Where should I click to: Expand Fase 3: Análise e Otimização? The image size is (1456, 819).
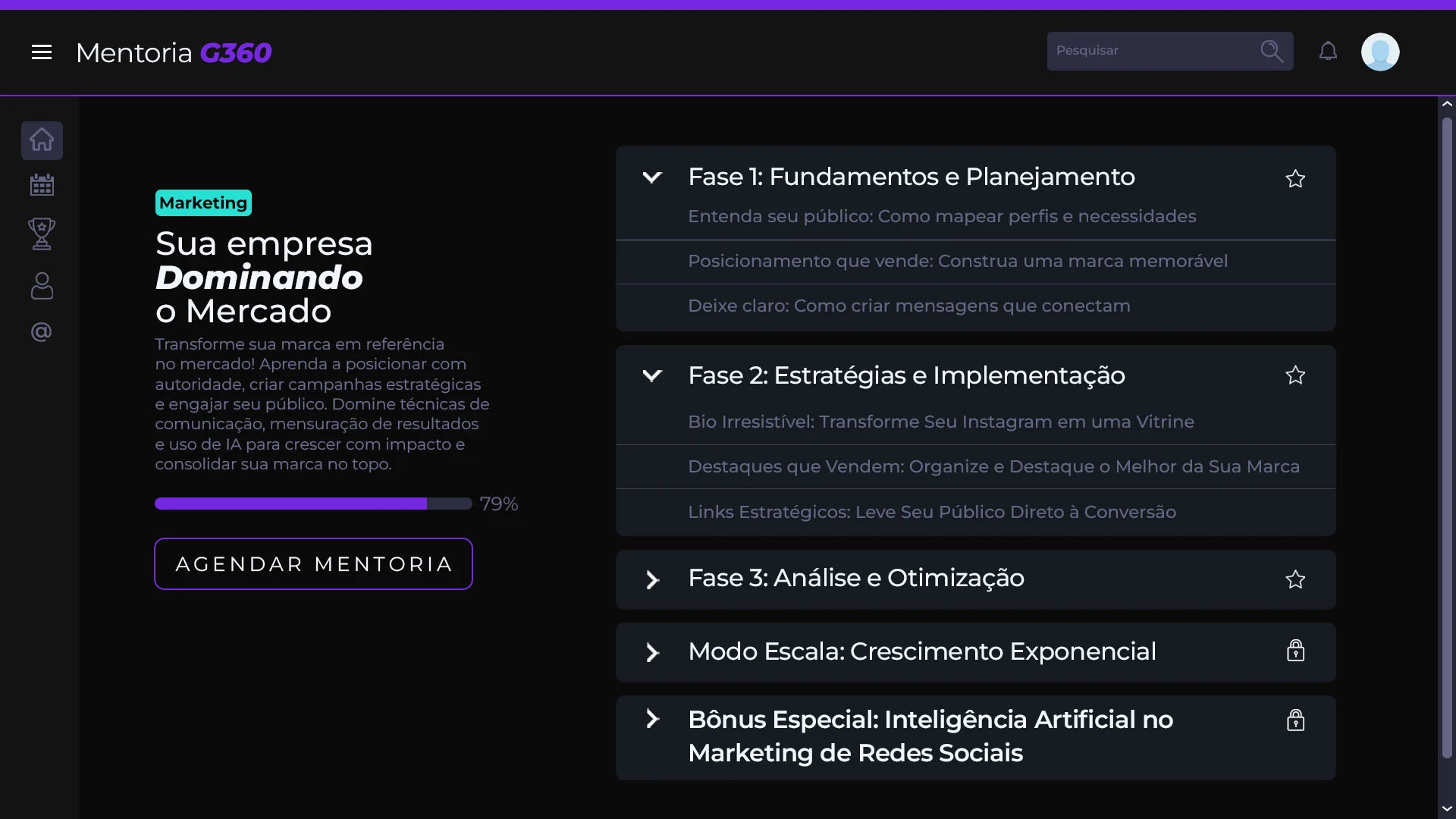[x=652, y=580]
